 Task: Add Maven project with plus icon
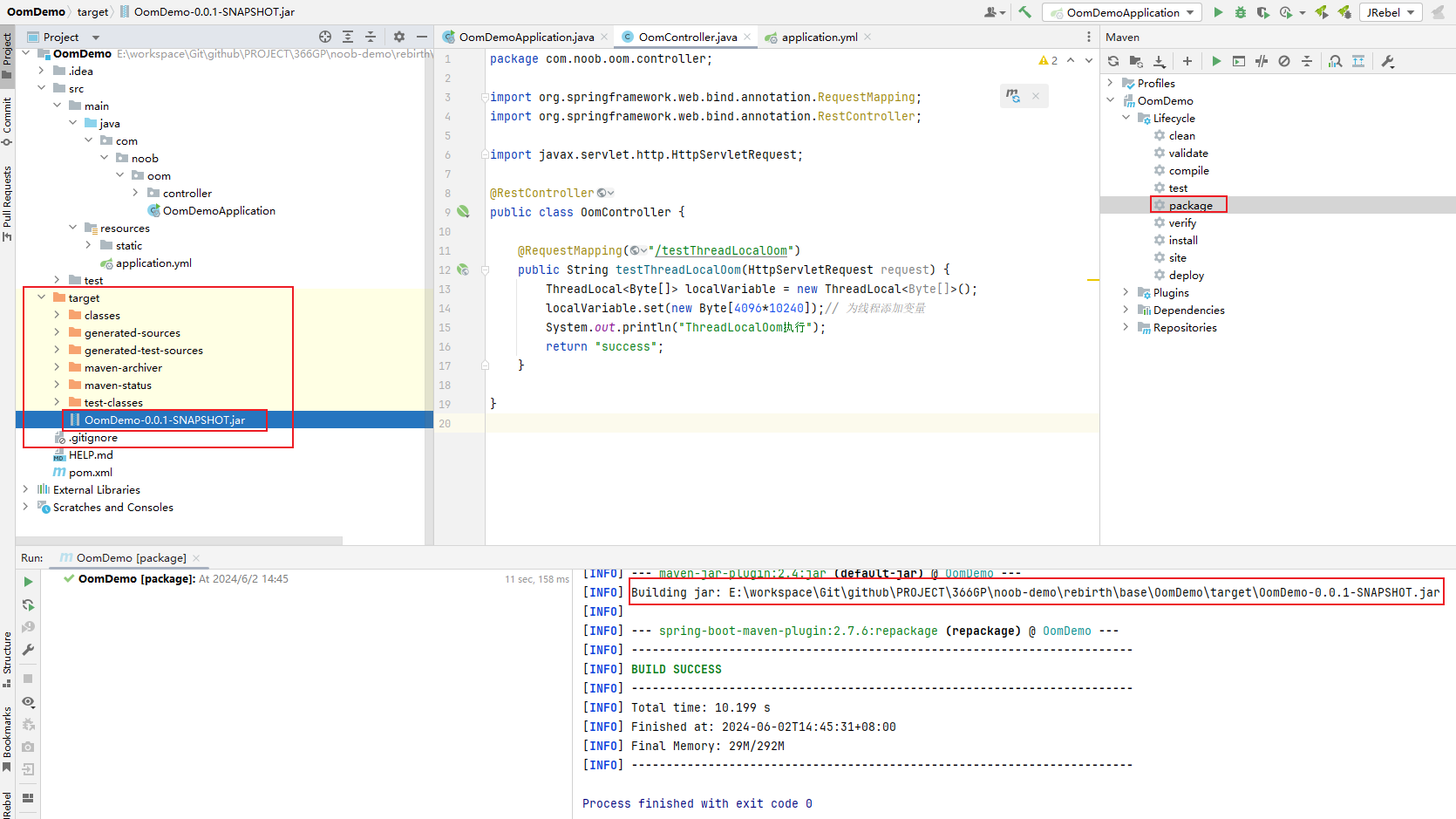1187,61
